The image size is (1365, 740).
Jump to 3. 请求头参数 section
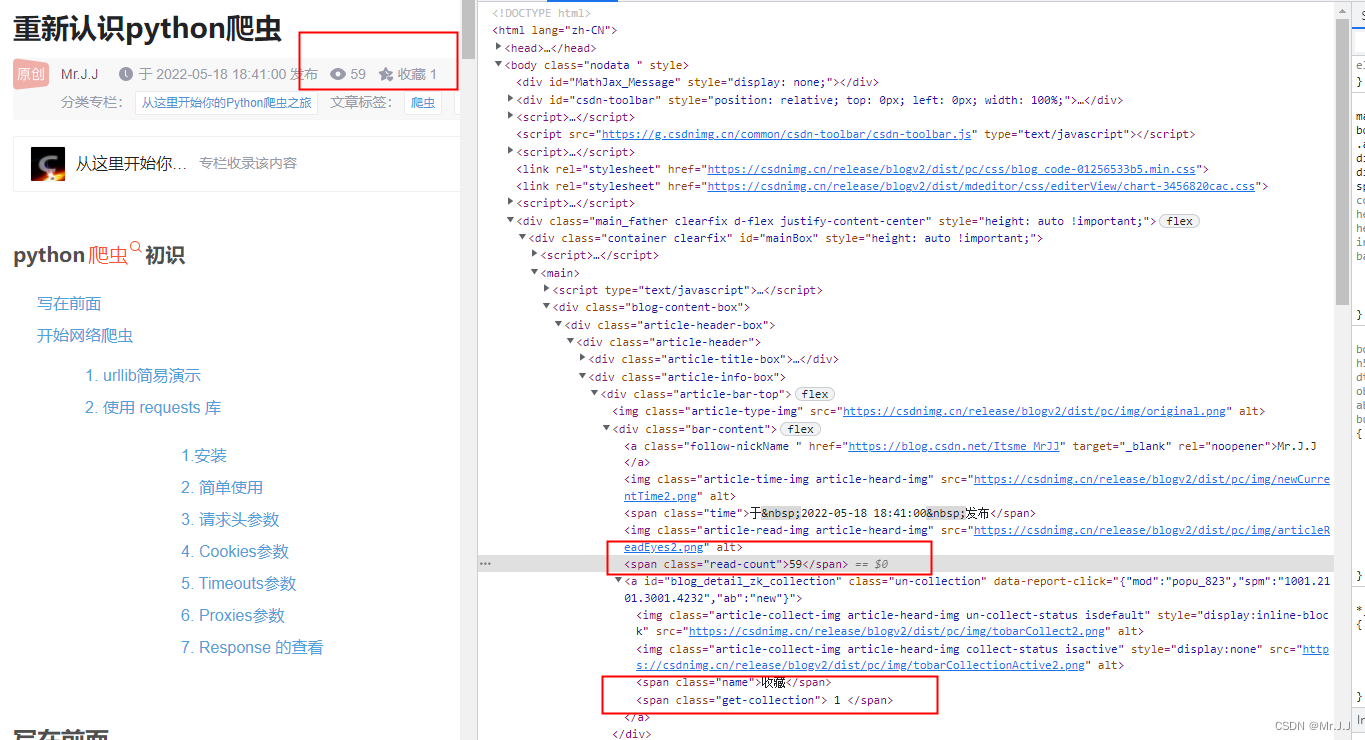(230, 520)
